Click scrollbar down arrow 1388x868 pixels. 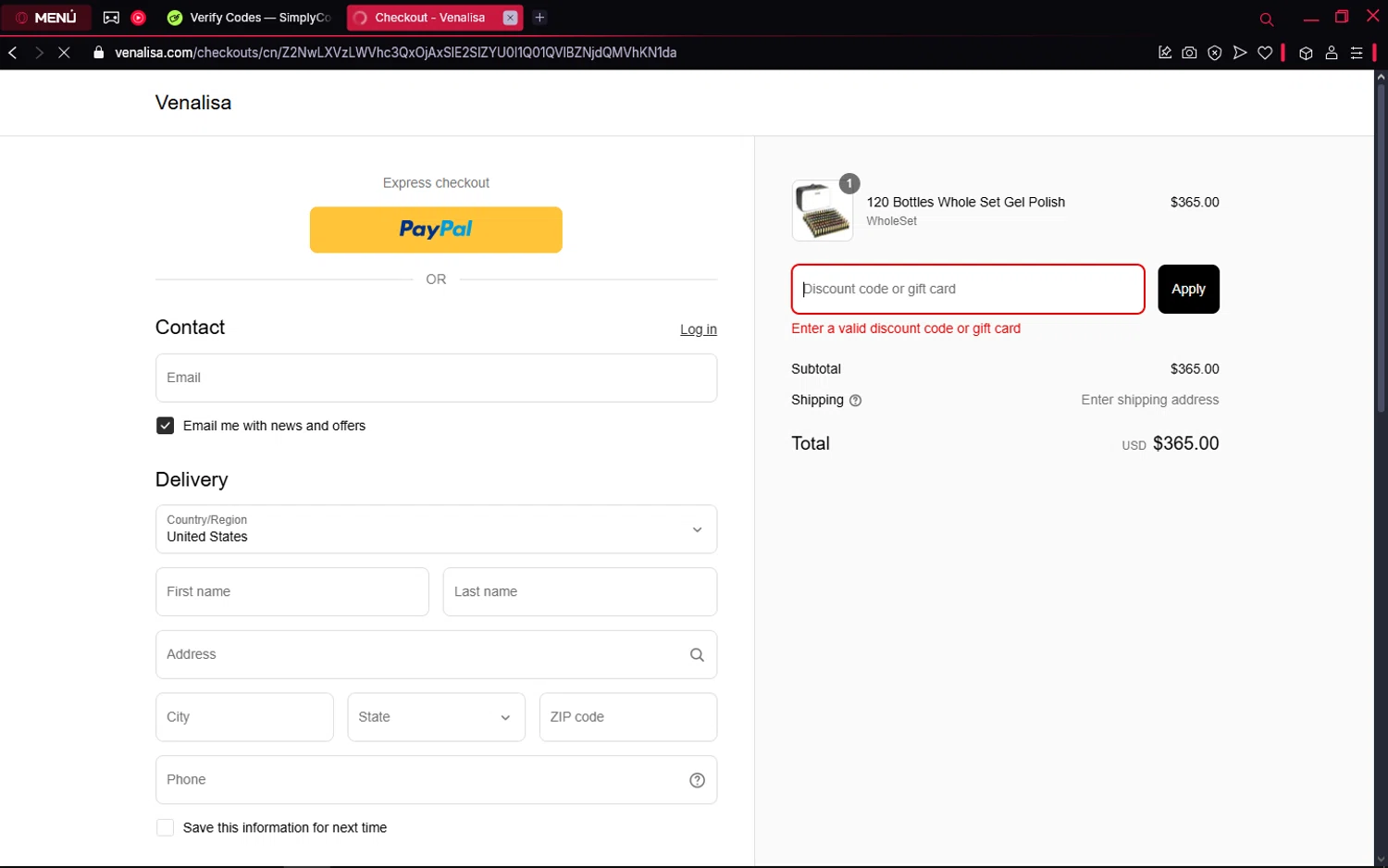(x=1381, y=861)
